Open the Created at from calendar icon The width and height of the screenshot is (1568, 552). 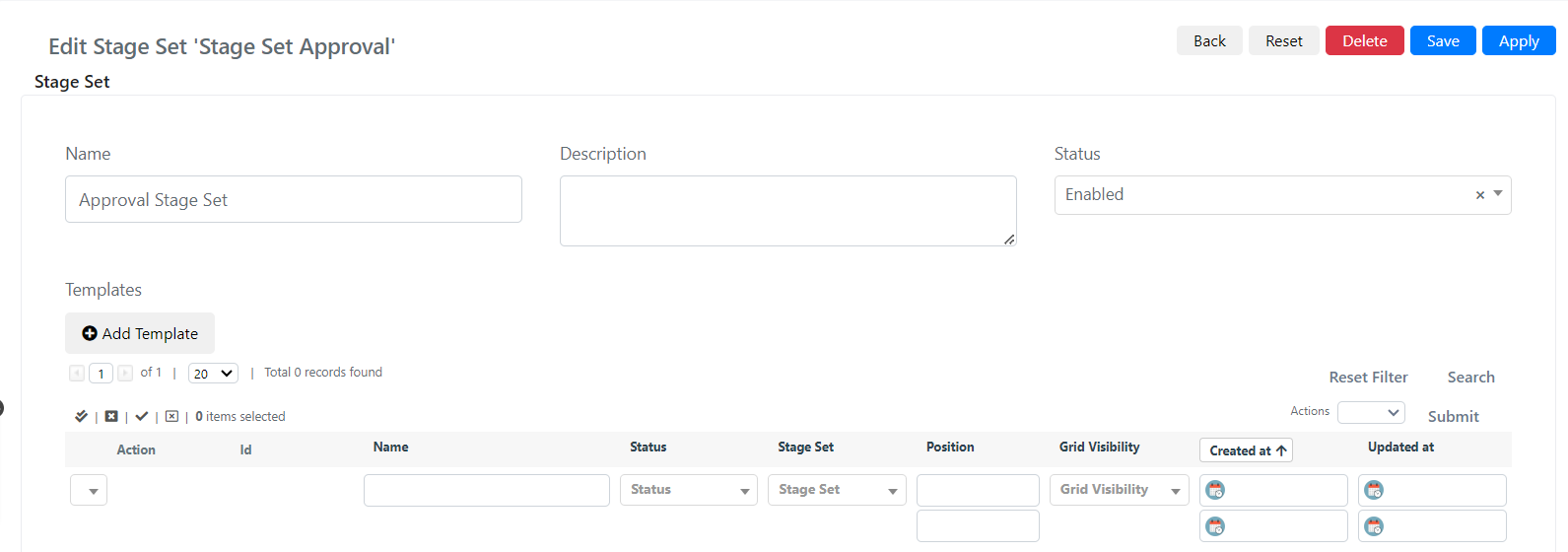pyautogui.click(x=1215, y=490)
